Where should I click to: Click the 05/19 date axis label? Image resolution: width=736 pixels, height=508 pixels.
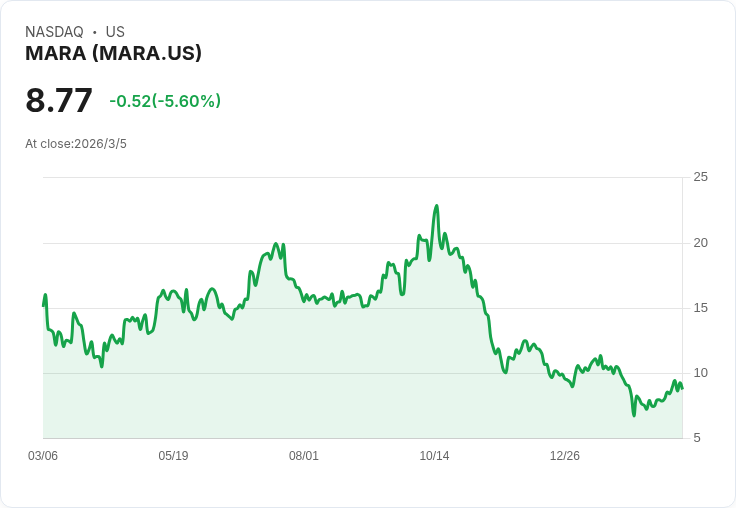(x=173, y=456)
